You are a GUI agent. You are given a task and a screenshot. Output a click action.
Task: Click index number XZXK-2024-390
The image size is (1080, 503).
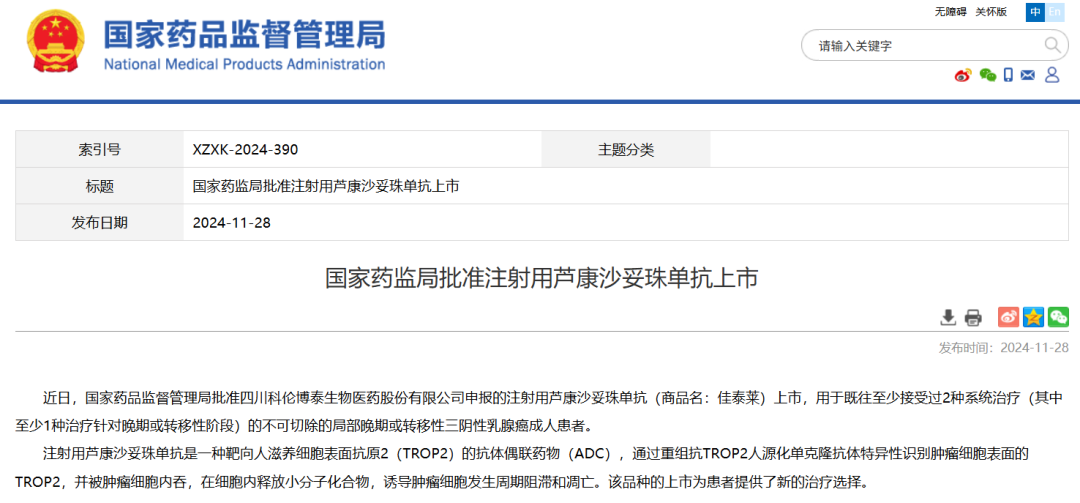click(245, 150)
